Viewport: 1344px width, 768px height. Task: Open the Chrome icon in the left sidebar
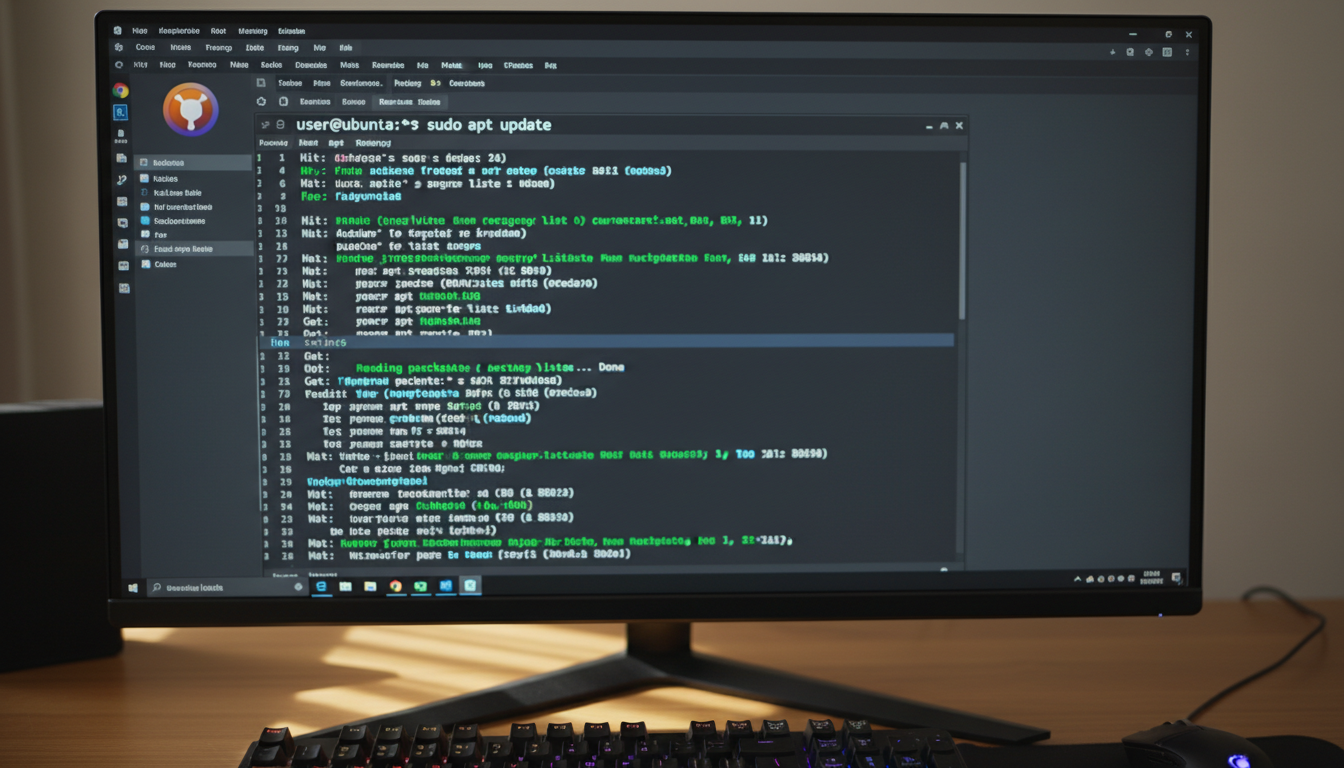pyautogui.click(x=120, y=91)
